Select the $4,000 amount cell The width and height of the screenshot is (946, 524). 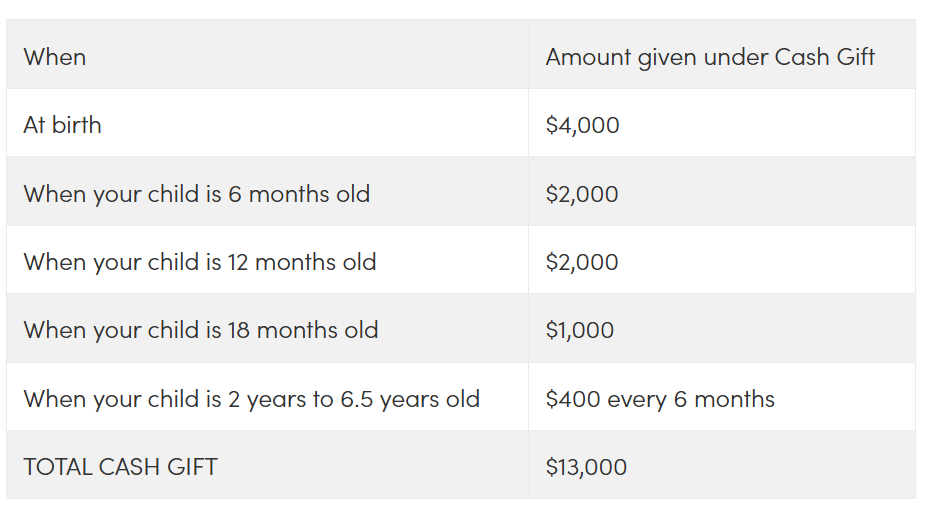click(x=582, y=125)
